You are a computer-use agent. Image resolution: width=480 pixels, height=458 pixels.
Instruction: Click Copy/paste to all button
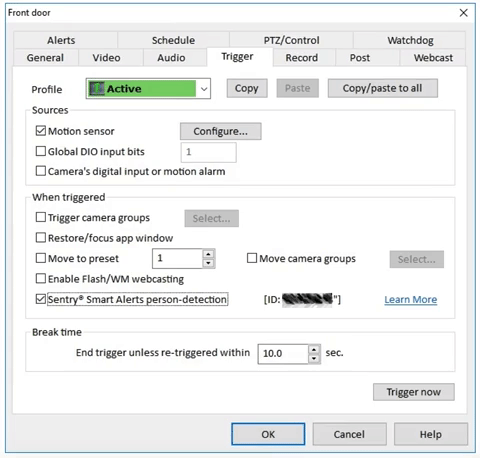tap(382, 88)
